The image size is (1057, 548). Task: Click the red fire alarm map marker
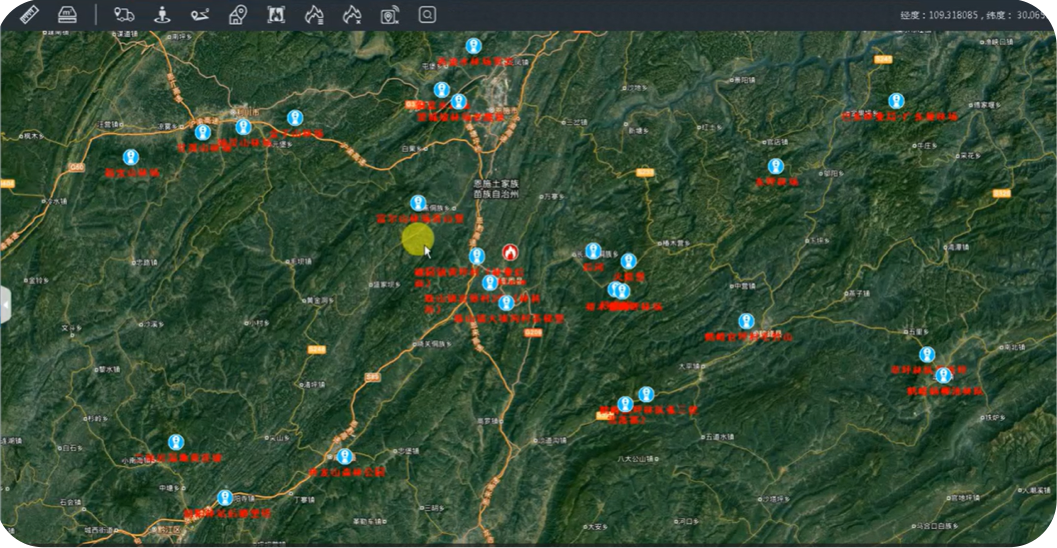(510, 253)
